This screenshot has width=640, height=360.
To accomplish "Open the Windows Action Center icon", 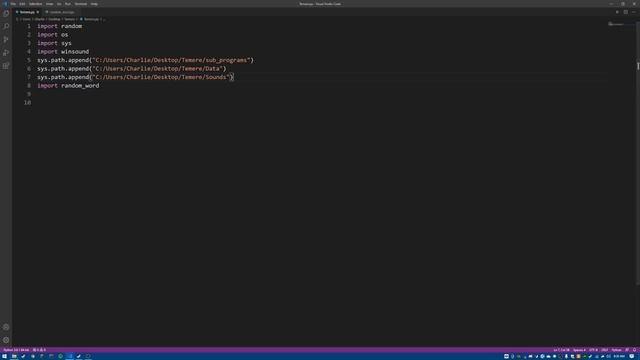I will [x=632, y=356].
